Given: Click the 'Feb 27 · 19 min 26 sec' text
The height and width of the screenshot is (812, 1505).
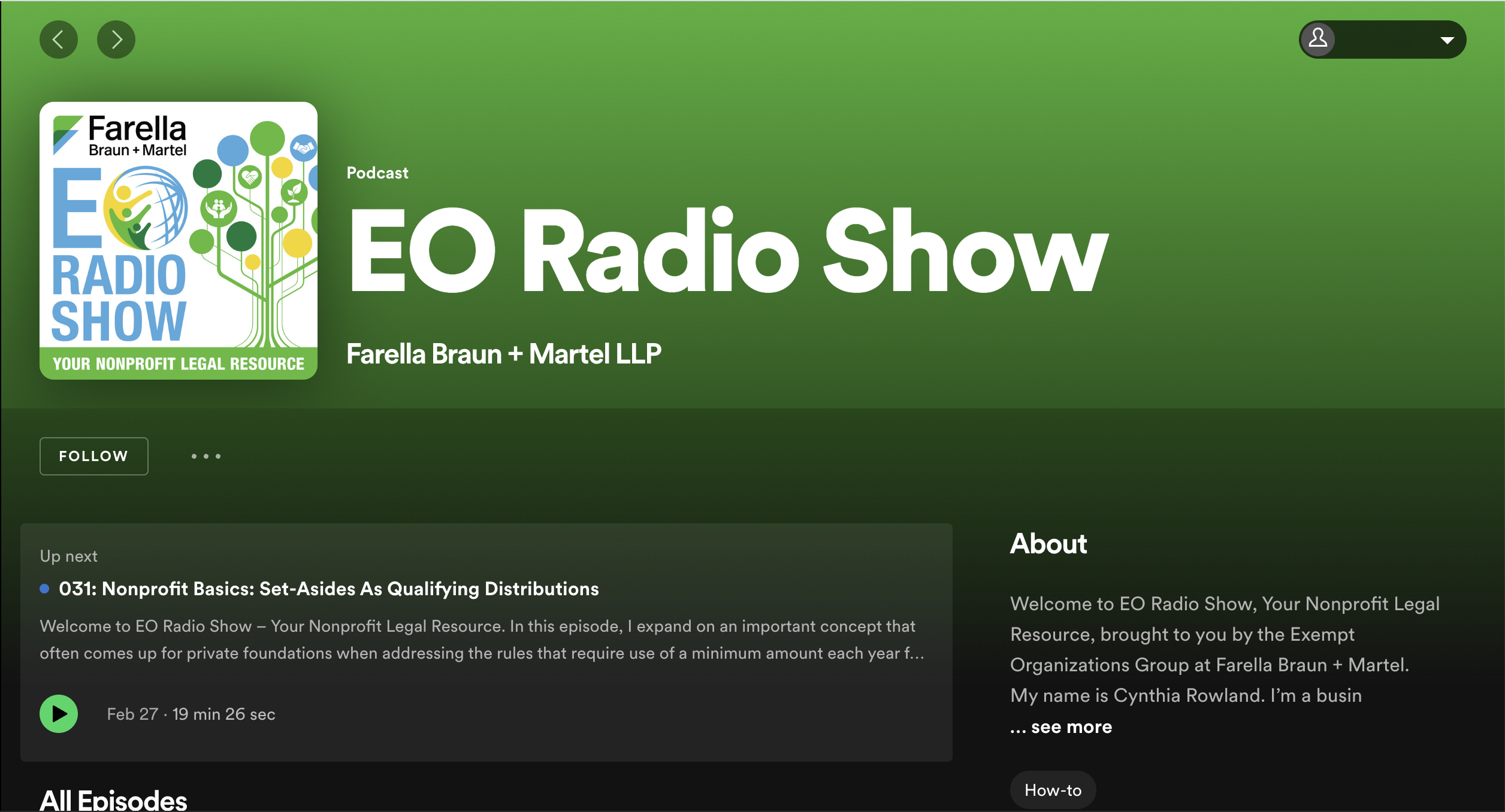Looking at the screenshot, I should 191,714.
